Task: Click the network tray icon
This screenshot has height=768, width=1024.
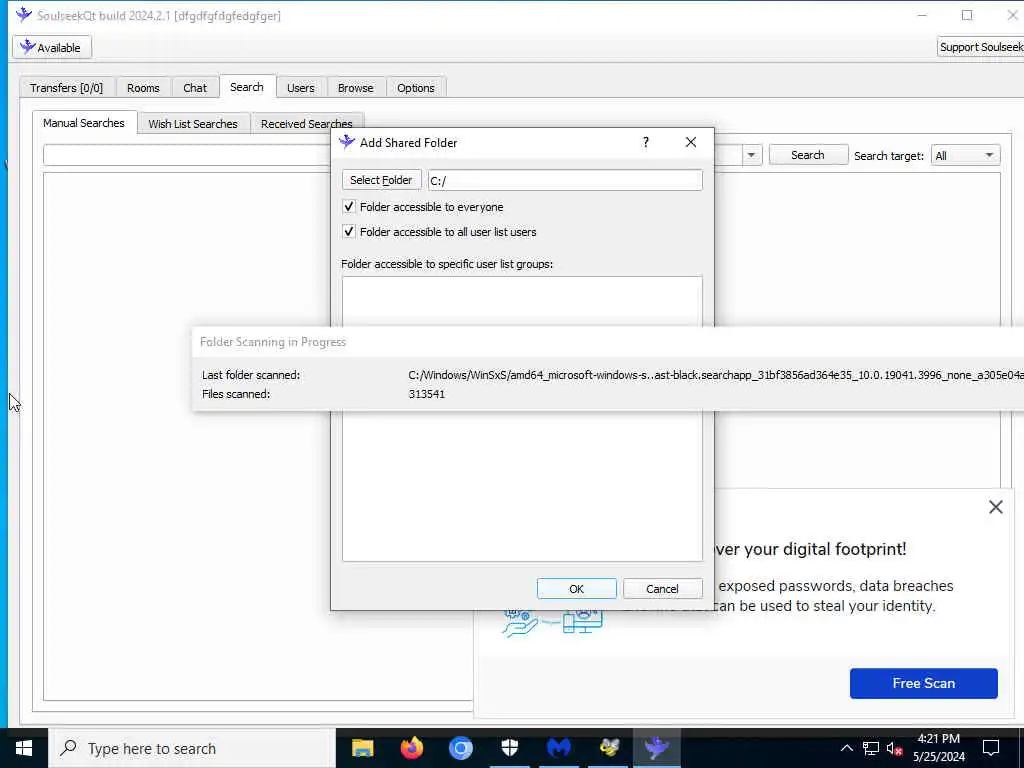Action: pos(871,748)
